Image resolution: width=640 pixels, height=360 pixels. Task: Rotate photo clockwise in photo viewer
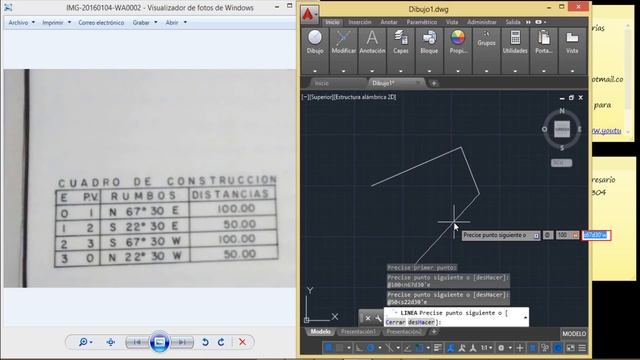pyautogui.click(x=221, y=342)
